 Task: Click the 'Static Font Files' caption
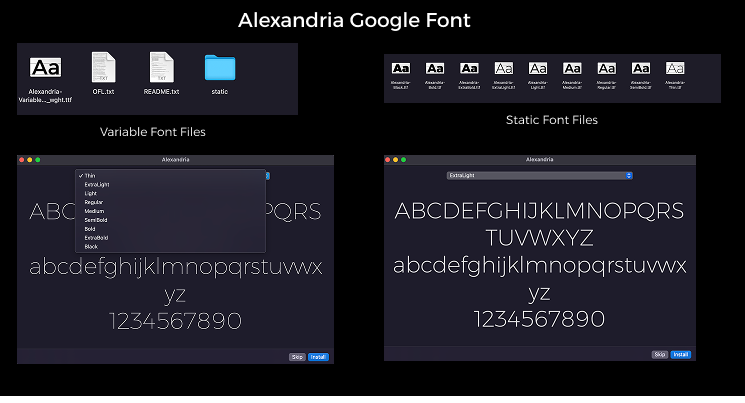click(552, 120)
